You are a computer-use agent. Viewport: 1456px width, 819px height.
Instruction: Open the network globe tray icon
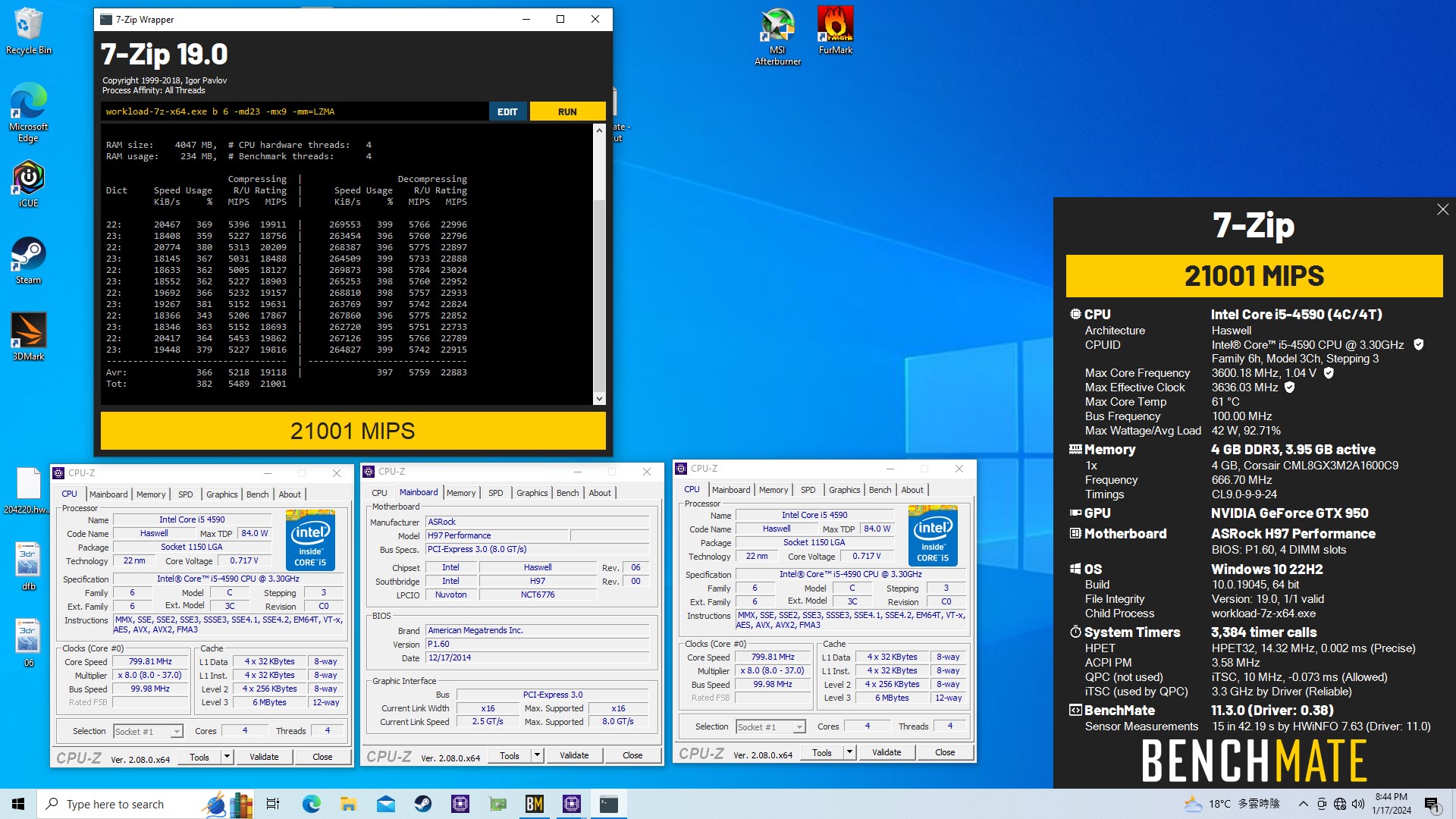1340,804
